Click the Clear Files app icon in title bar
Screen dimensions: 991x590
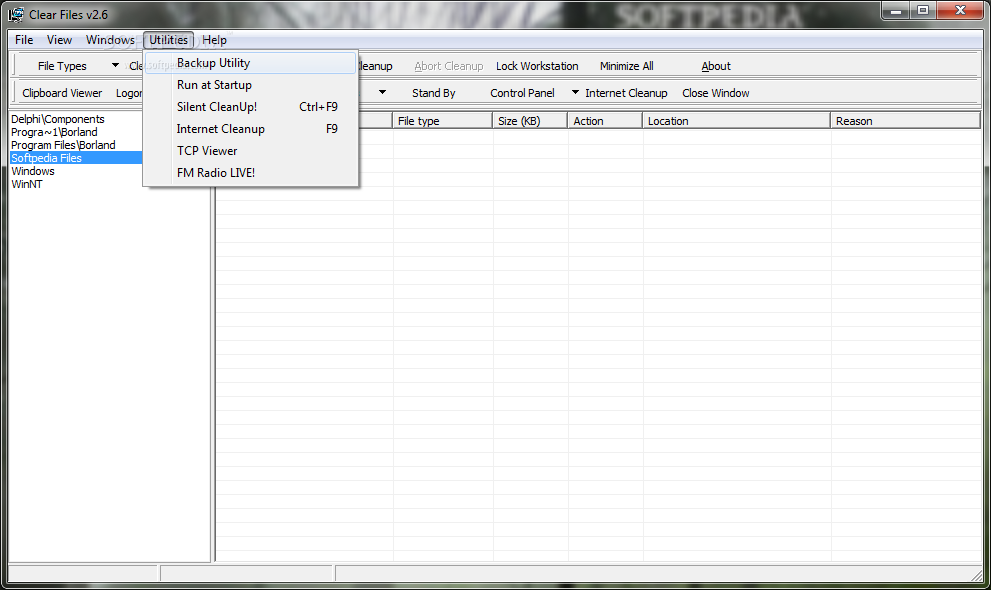[x=16, y=14]
